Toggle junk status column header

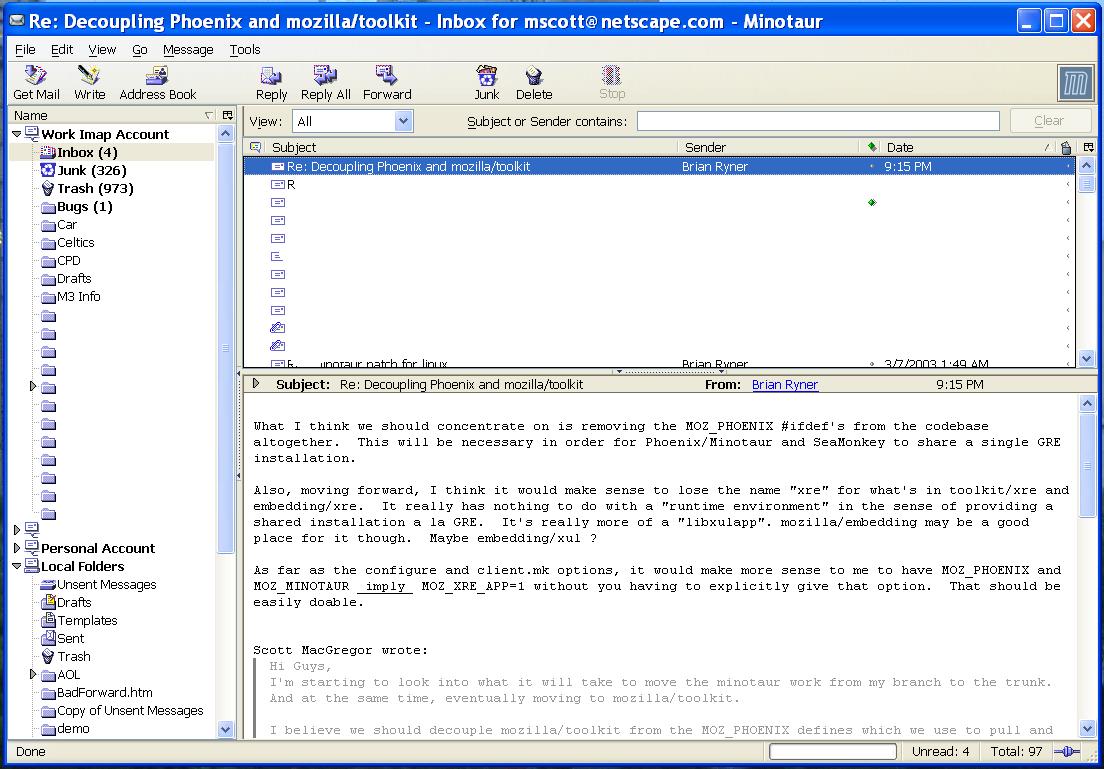pos(1066,147)
